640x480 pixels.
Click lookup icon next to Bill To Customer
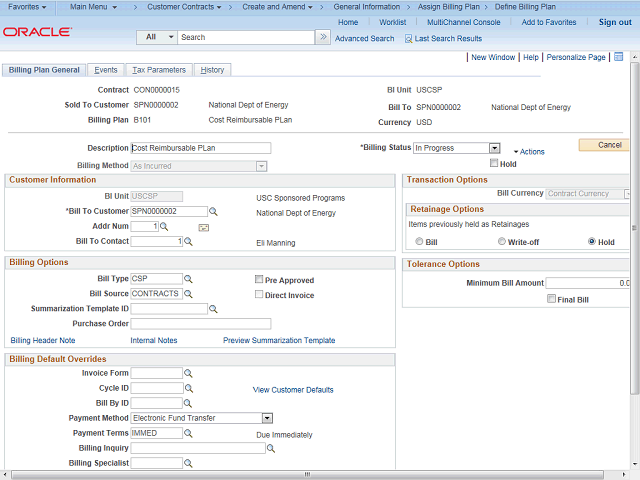[x=213, y=212]
